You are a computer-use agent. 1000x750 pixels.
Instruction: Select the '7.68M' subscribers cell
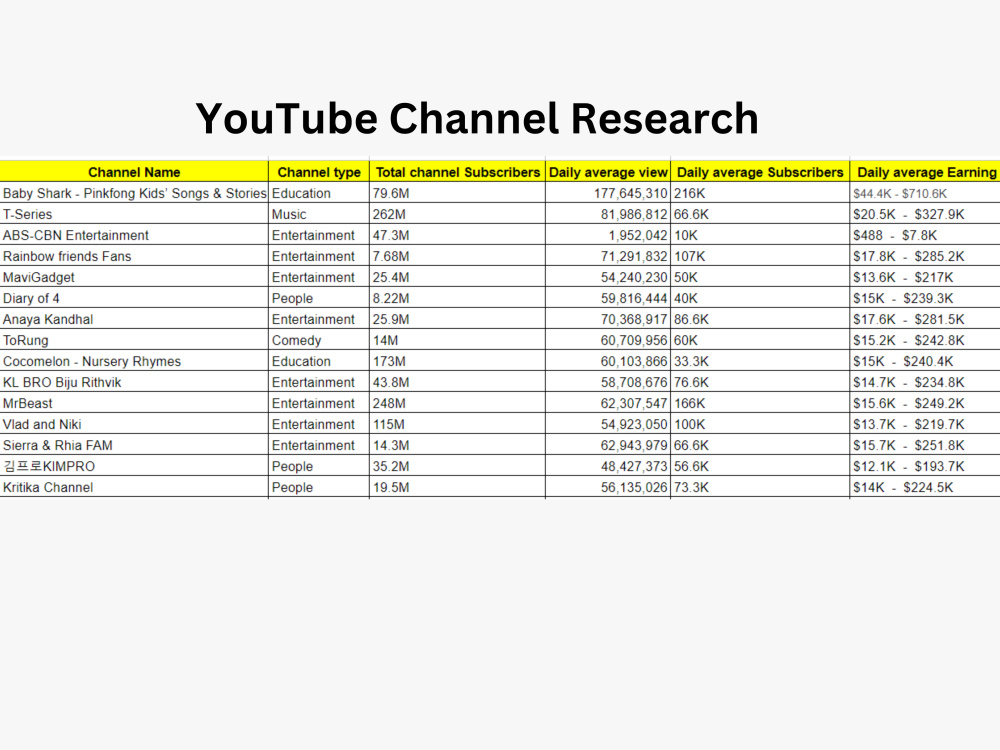457,256
